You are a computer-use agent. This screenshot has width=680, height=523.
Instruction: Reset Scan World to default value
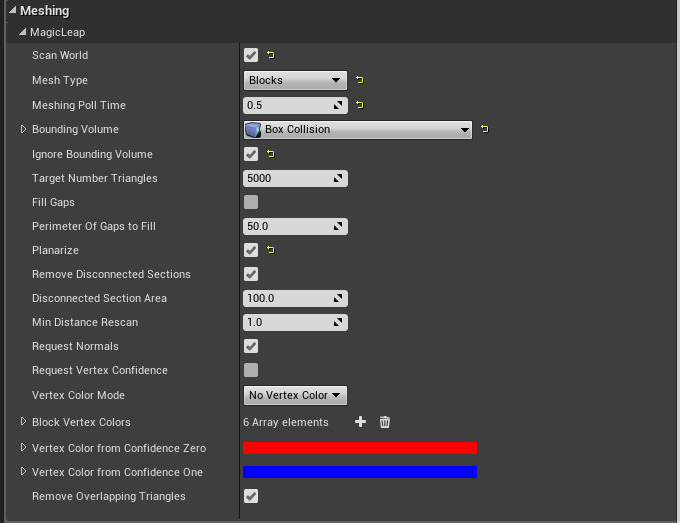271,55
